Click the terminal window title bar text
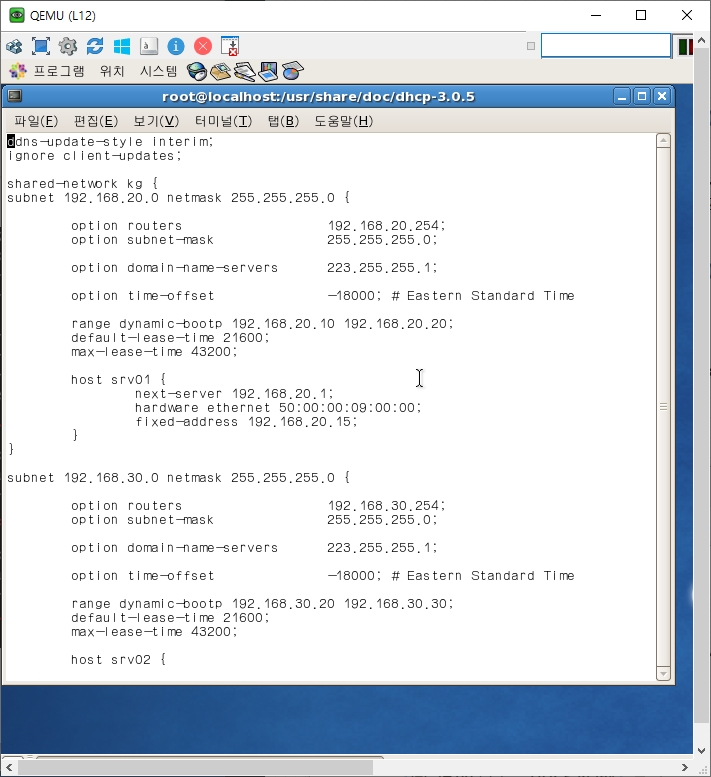The image size is (711, 777). coord(318,96)
